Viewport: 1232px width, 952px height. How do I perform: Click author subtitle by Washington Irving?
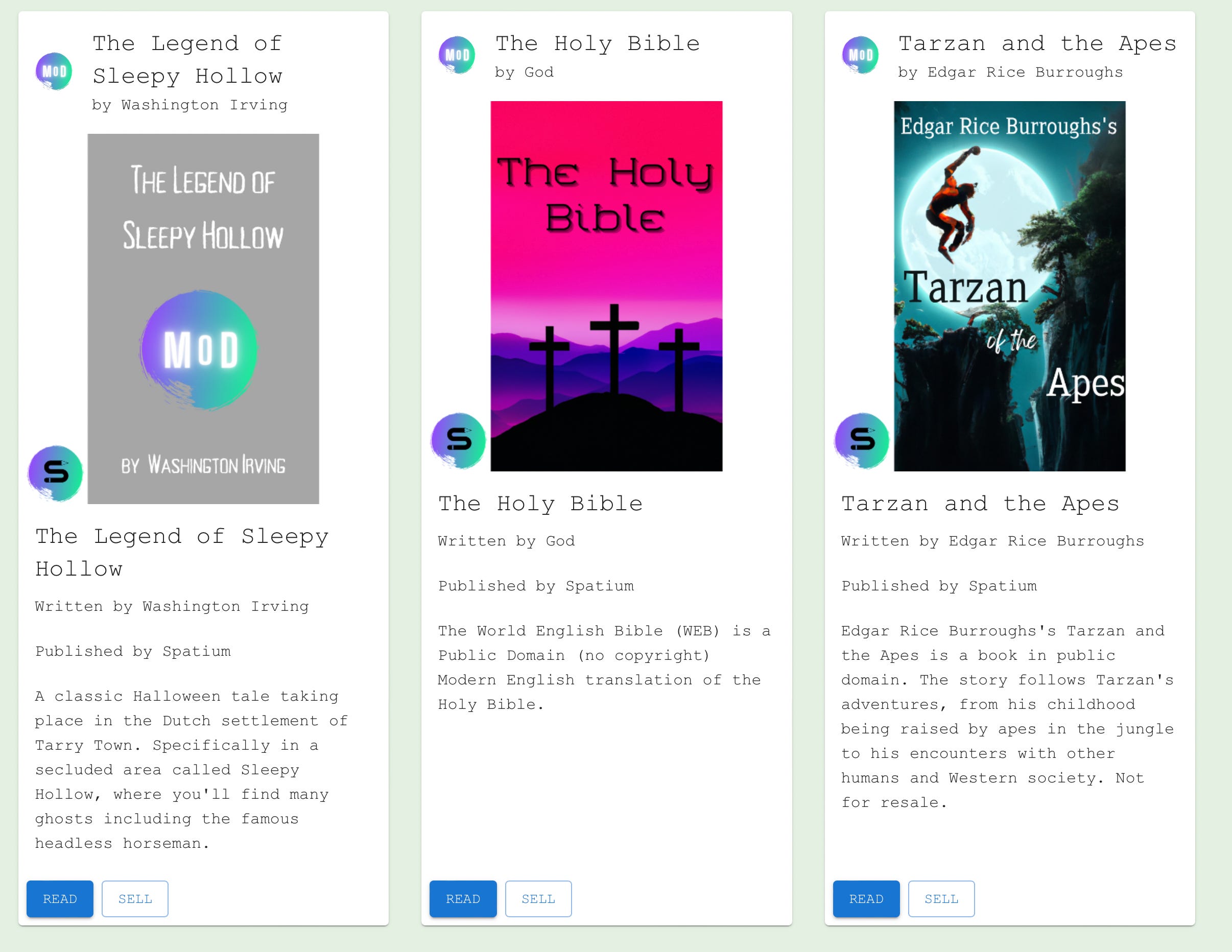click(x=189, y=105)
